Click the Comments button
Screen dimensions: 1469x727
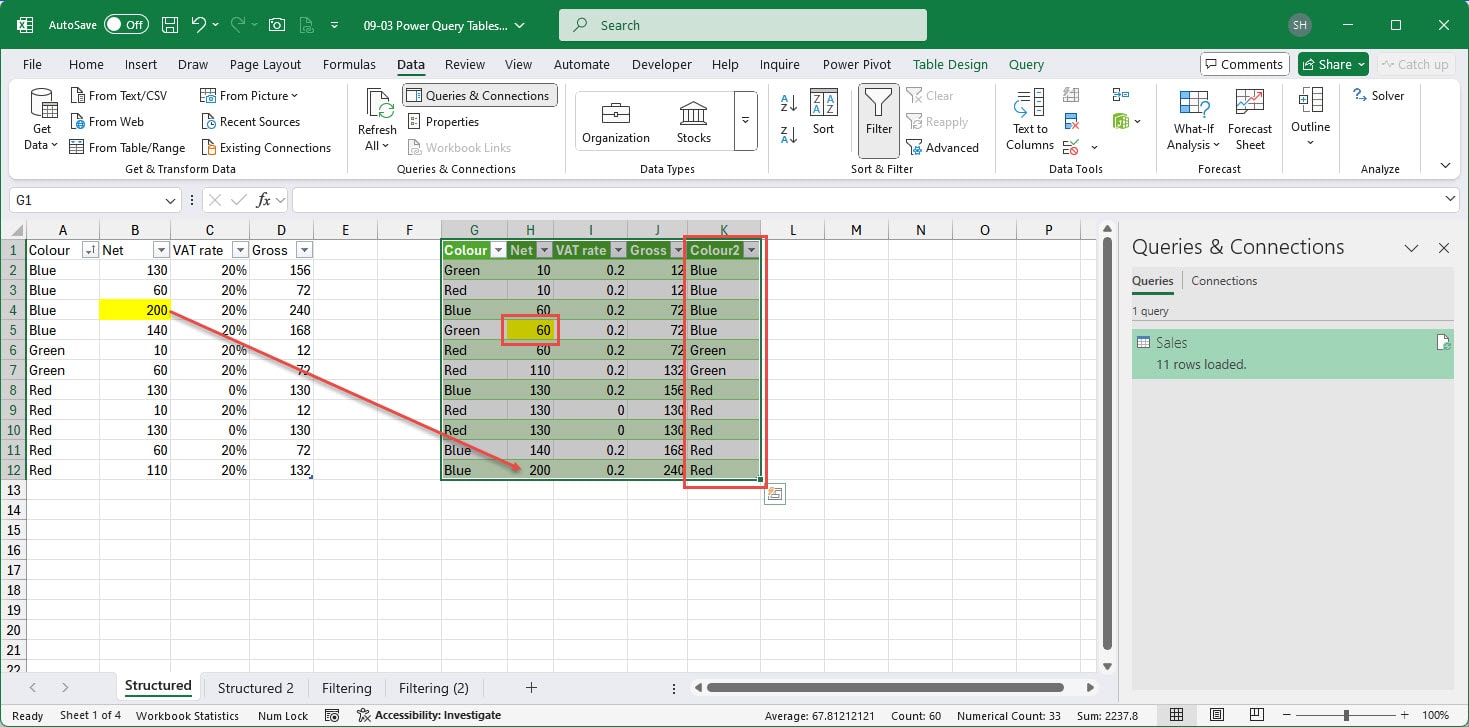pyautogui.click(x=1243, y=64)
